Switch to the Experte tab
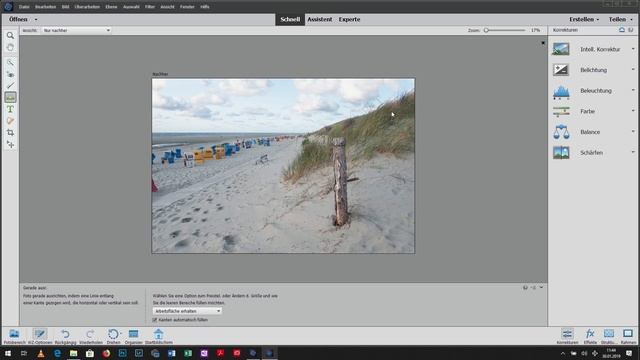Viewport: 640px width, 360px height. [349, 20]
